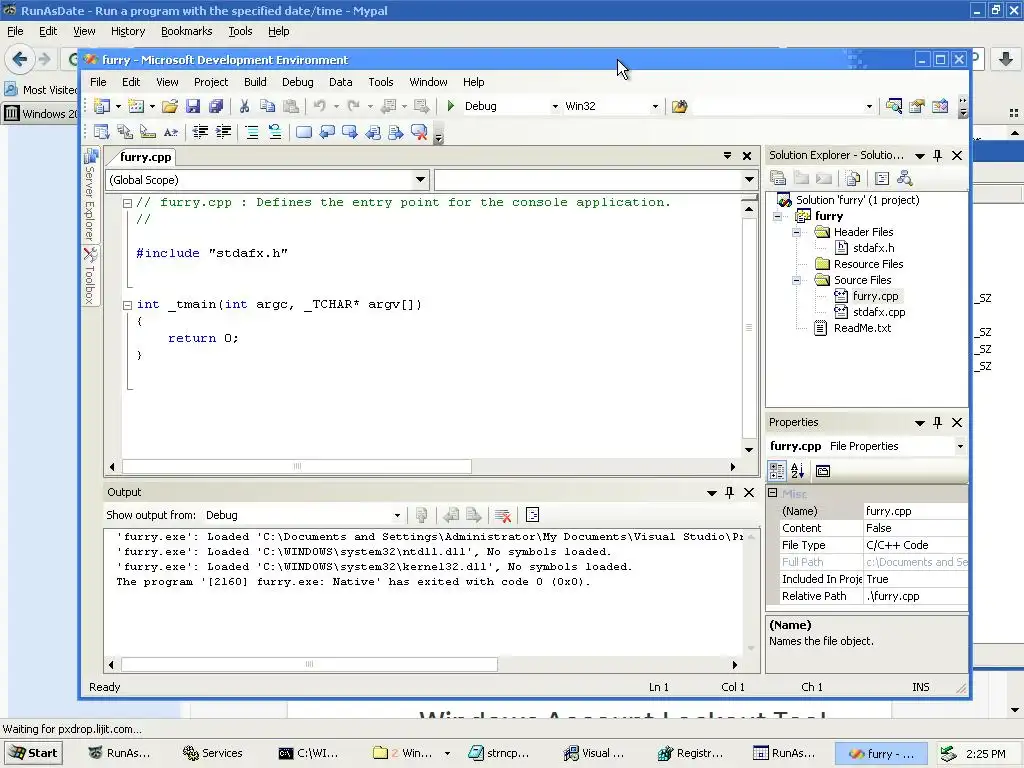Open the Project menu
Viewport: 1024px width, 768px height.
pyautogui.click(x=211, y=82)
